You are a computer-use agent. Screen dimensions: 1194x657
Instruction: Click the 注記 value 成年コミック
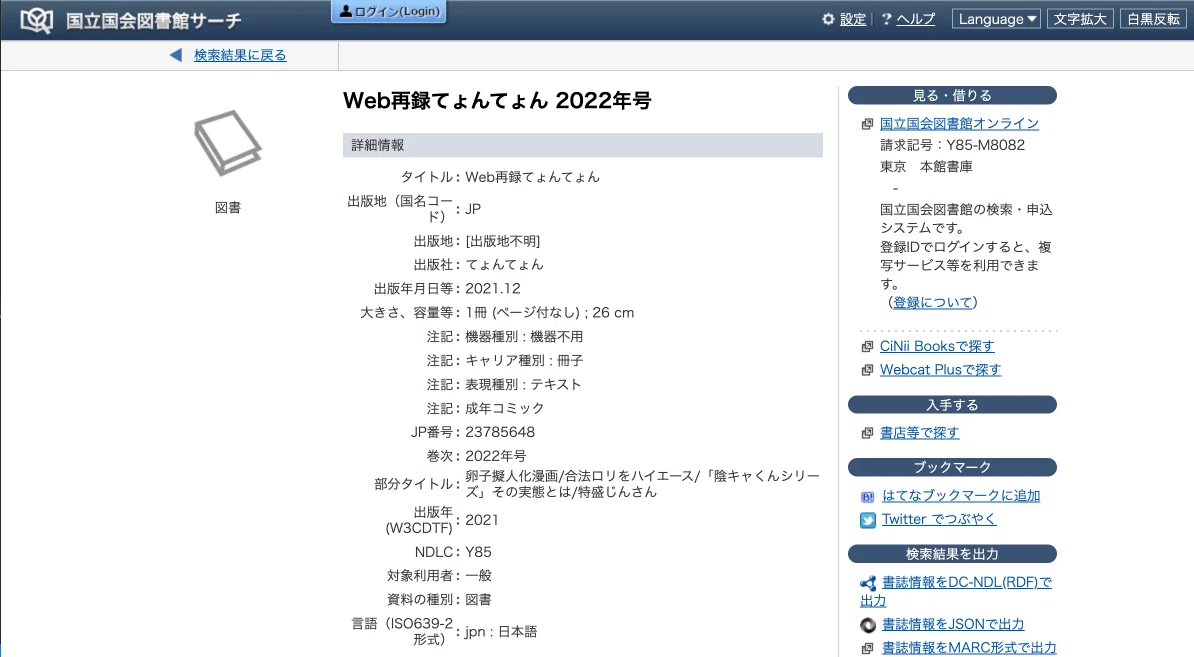pyautogui.click(x=505, y=408)
